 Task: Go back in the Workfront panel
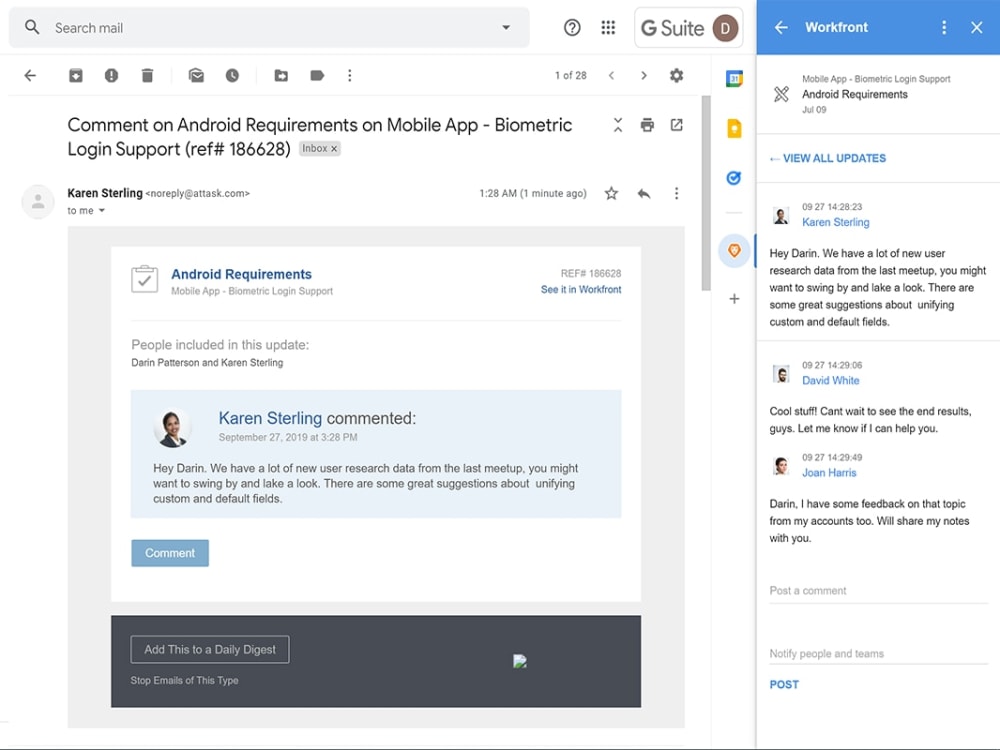(781, 27)
